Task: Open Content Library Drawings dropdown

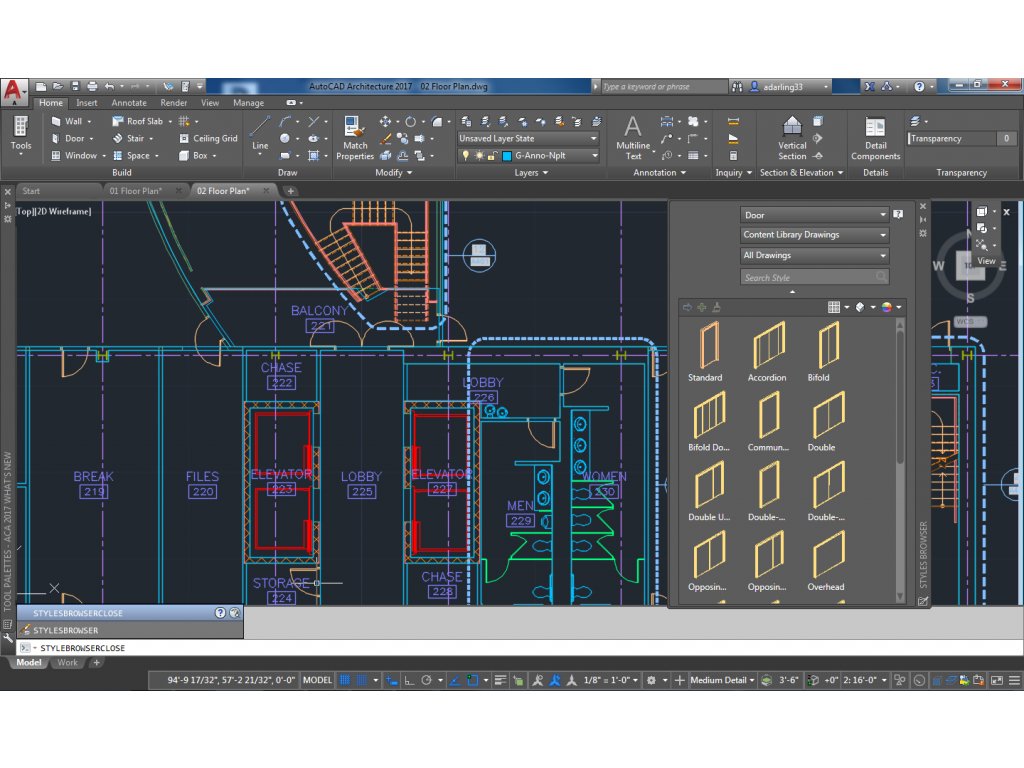Action: coord(814,234)
